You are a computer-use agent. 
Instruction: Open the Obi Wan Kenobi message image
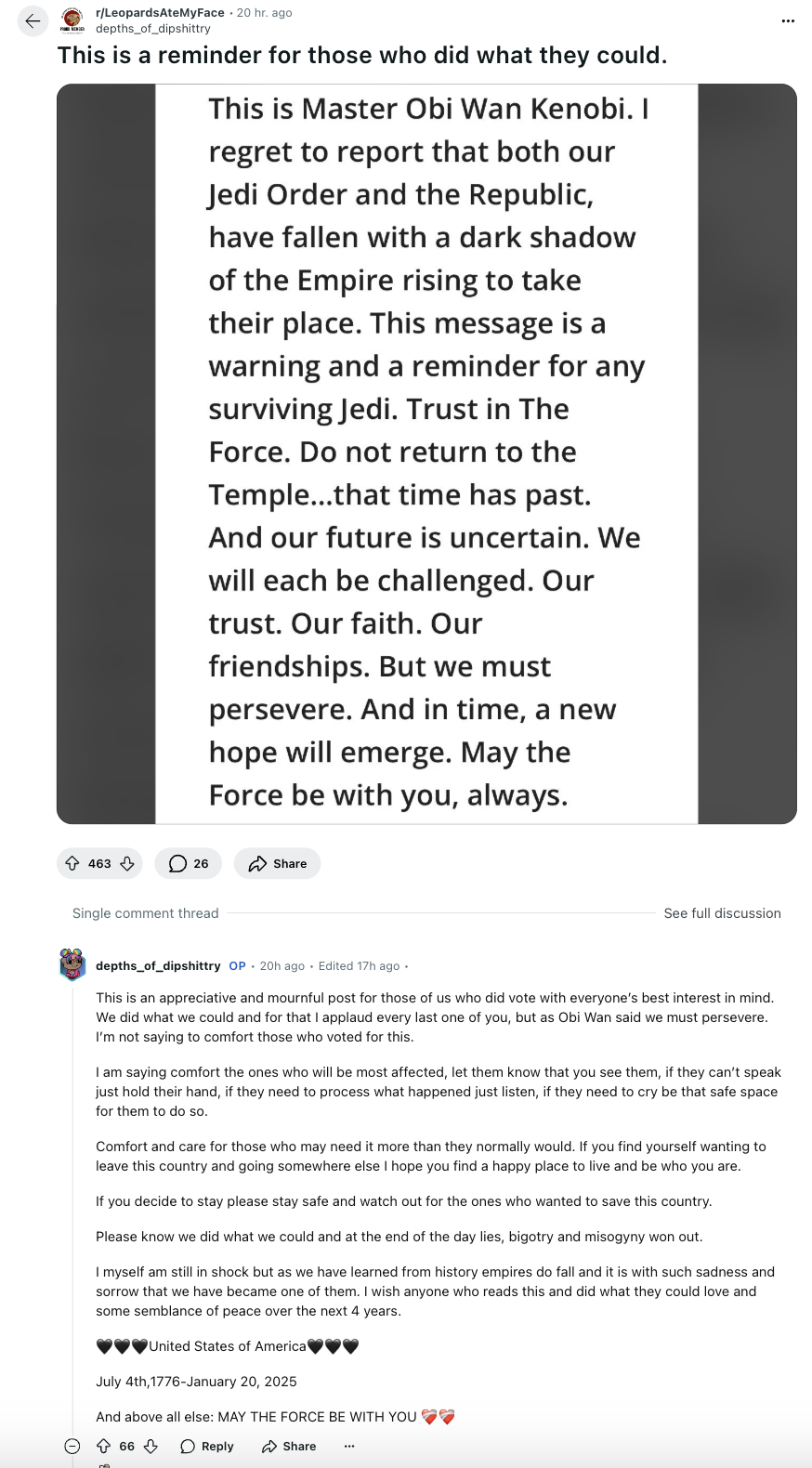(426, 453)
